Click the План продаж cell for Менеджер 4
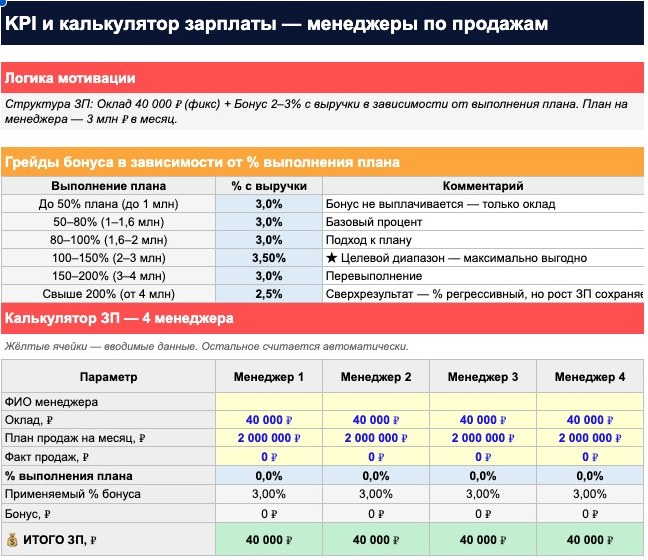 [x=590, y=438]
